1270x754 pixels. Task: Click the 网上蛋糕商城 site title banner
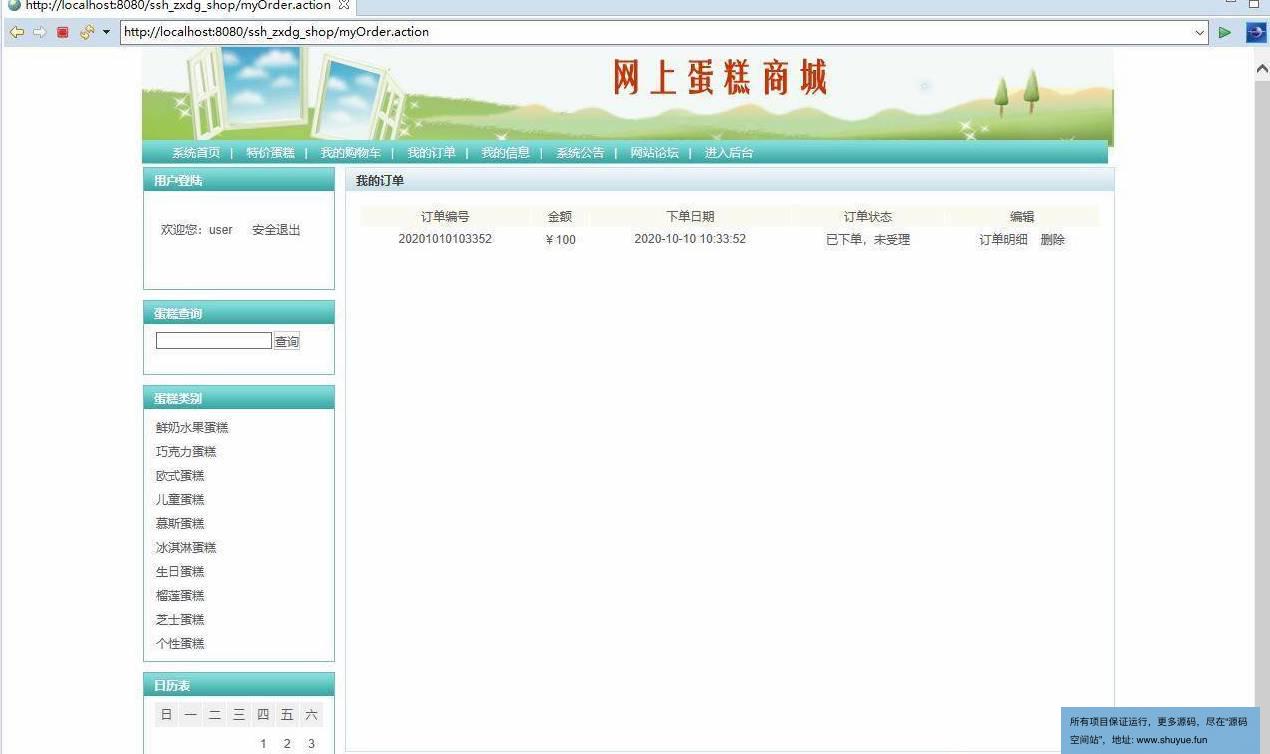720,77
